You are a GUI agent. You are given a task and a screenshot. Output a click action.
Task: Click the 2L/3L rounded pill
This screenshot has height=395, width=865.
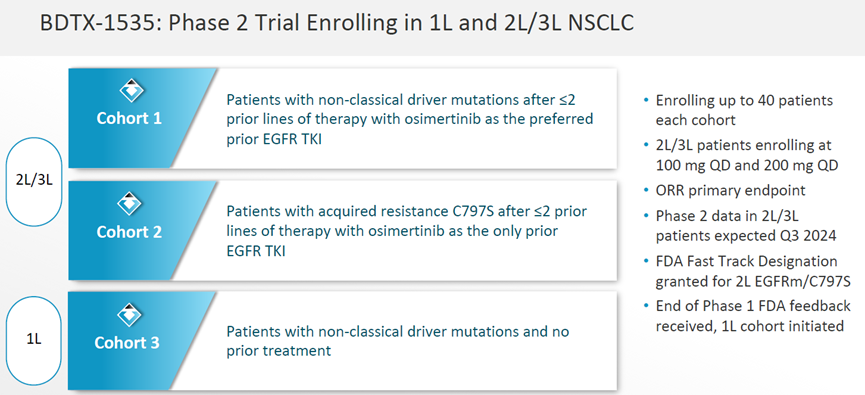tap(34, 181)
